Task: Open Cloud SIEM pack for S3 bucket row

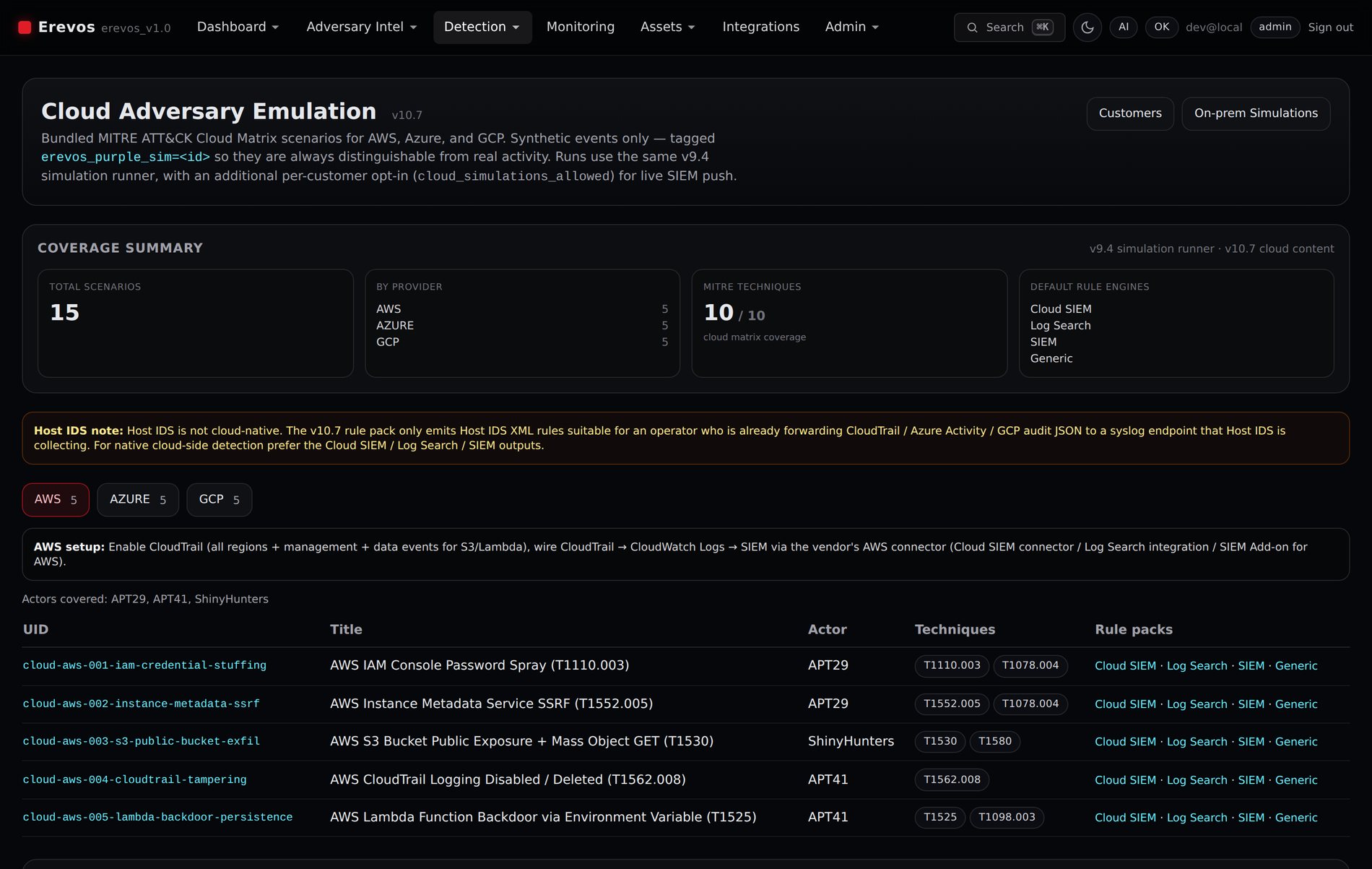Action: coord(1125,742)
